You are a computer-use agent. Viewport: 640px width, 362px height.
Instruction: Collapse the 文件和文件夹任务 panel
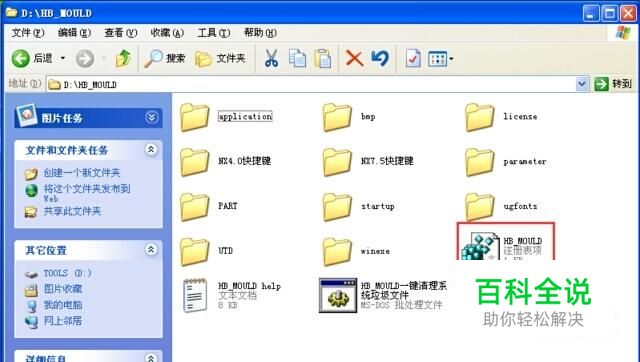pyautogui.click(x=151, y=149)
